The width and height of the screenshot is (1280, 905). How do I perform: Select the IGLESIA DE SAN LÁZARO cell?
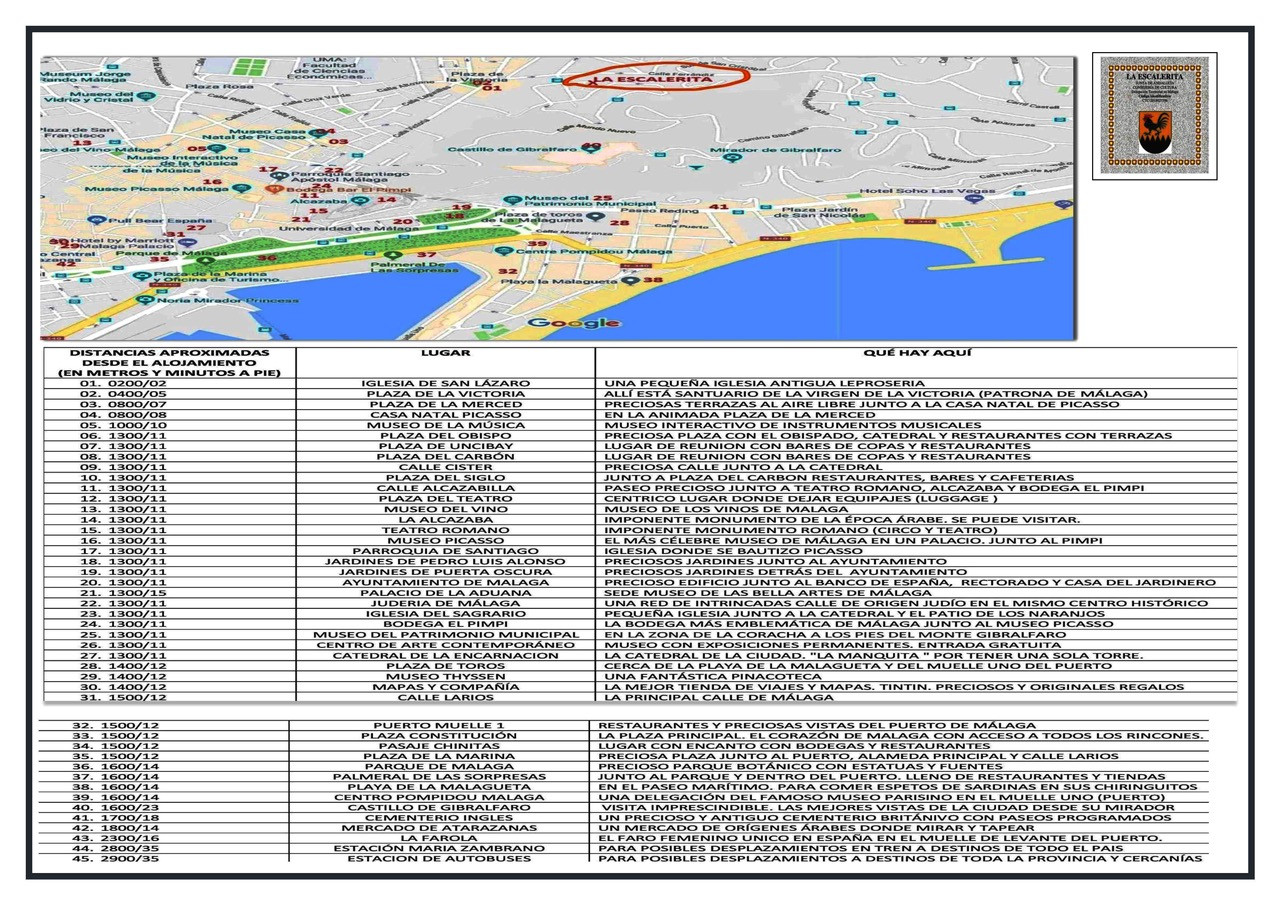(446, 383)
